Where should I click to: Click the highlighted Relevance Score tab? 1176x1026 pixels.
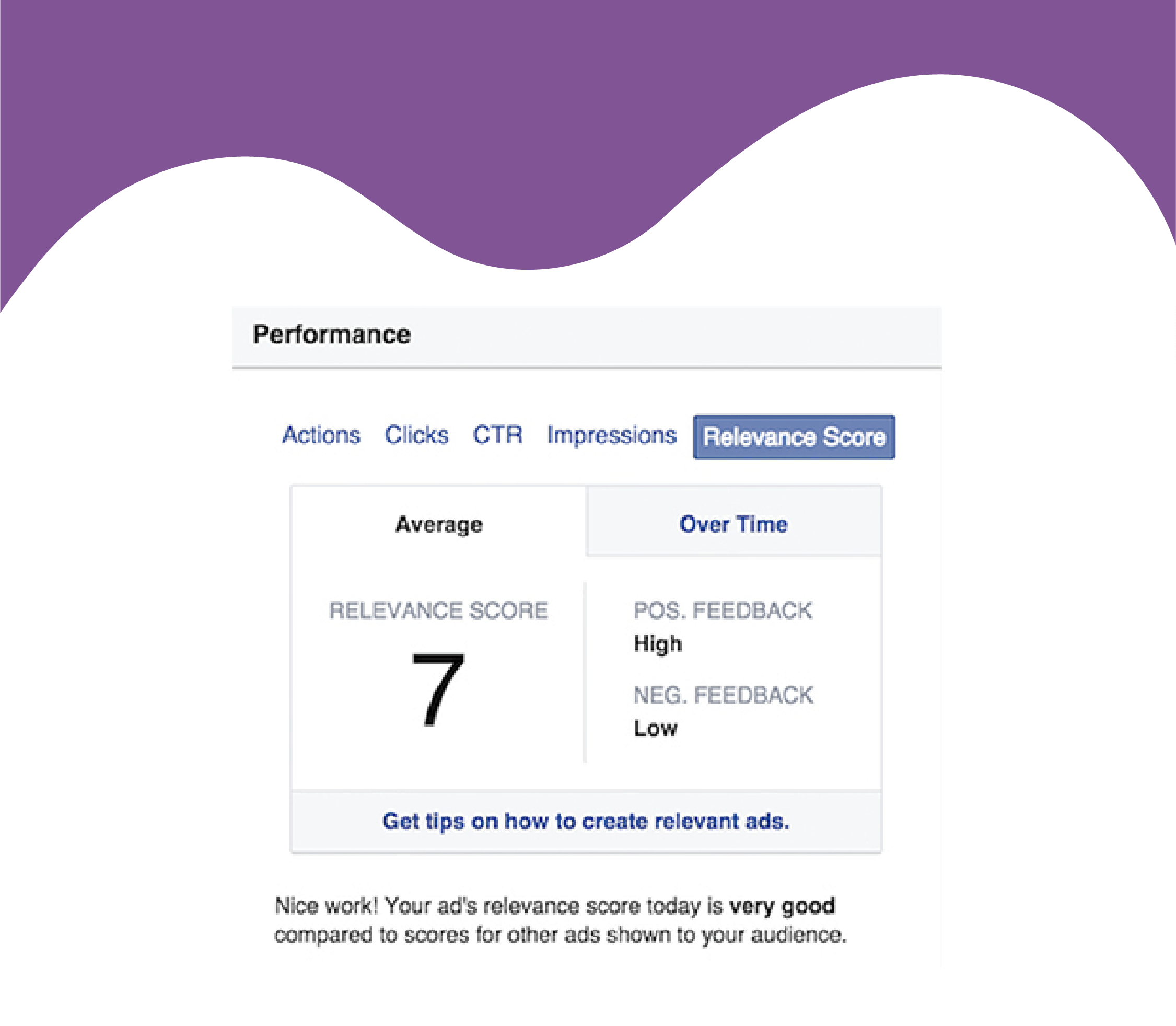[794, 437]
